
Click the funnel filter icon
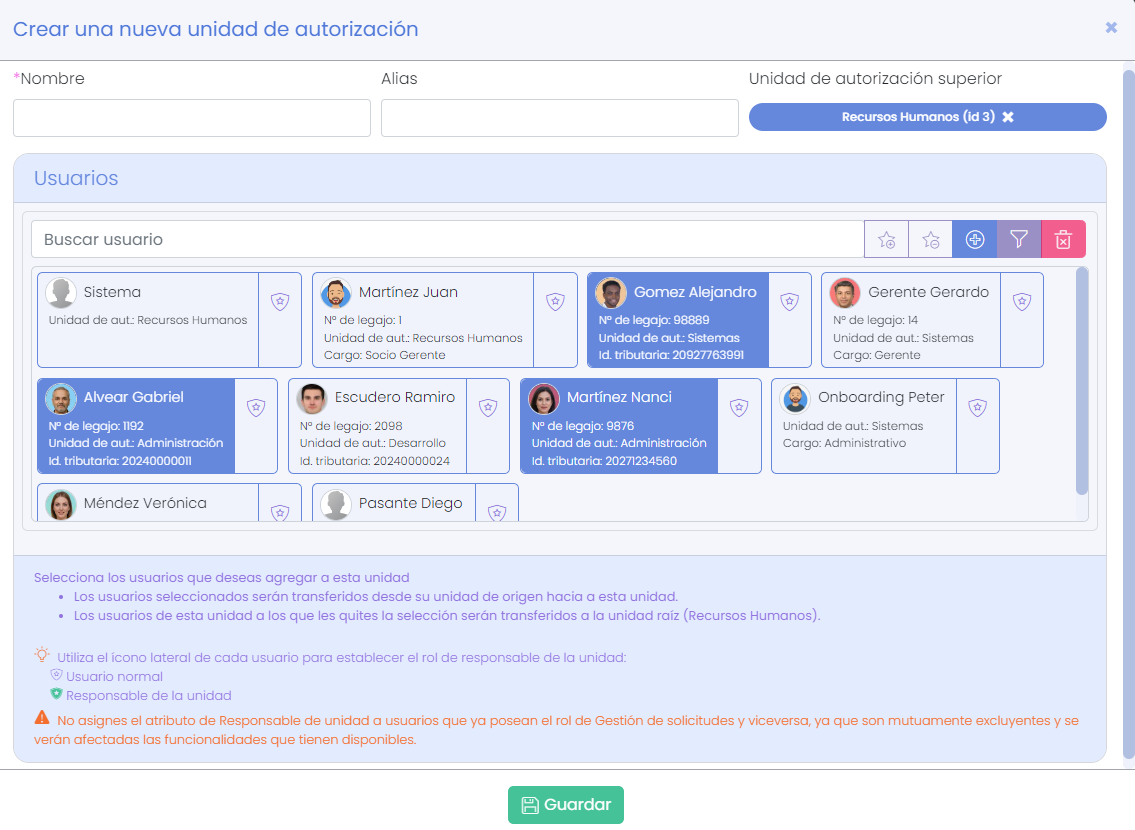[x=1019, y=240]
